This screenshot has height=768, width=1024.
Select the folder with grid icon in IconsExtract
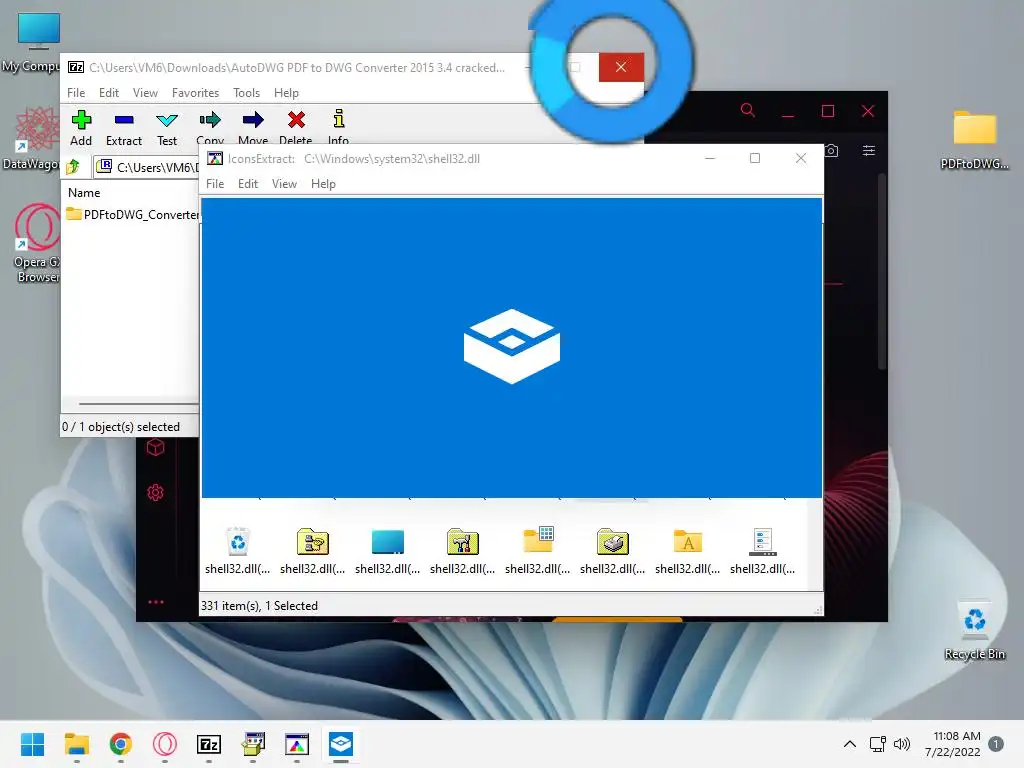[538, 551]
